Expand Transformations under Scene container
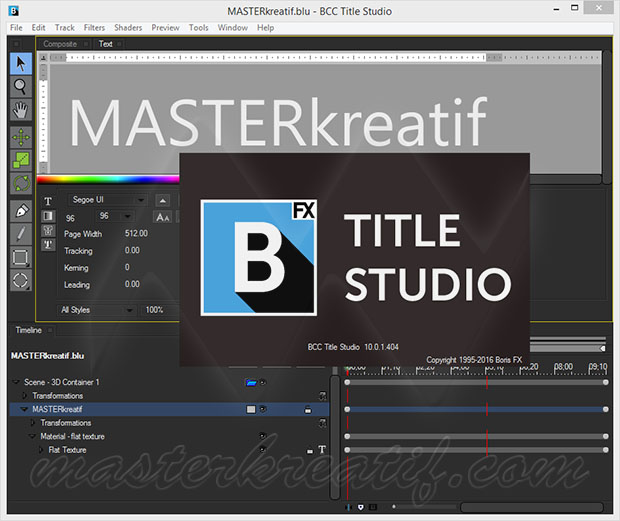The image size is (620, 521). [x=25, y=396]
